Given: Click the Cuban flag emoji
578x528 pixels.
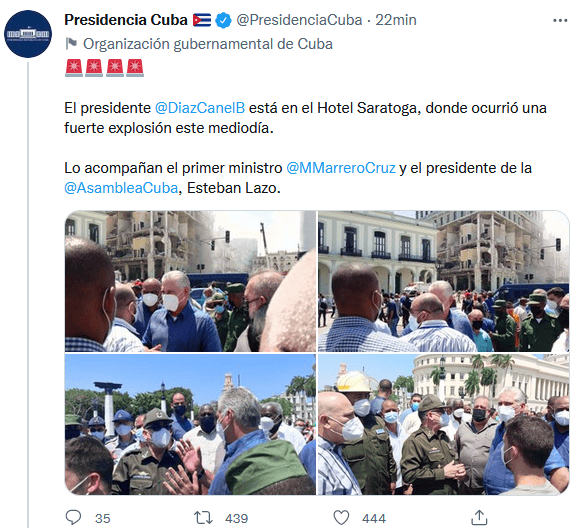Looking at the screenshot, I should pyautogui.click(x=202, y=20).
